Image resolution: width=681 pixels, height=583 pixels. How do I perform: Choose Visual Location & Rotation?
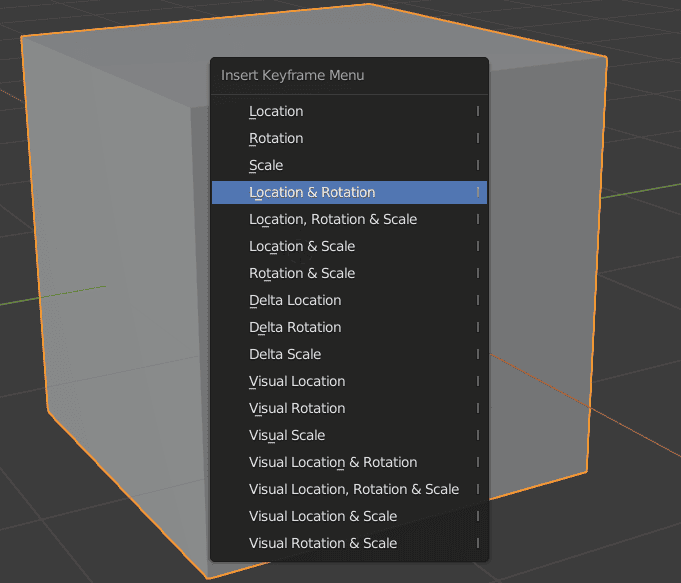pos(349,462)
